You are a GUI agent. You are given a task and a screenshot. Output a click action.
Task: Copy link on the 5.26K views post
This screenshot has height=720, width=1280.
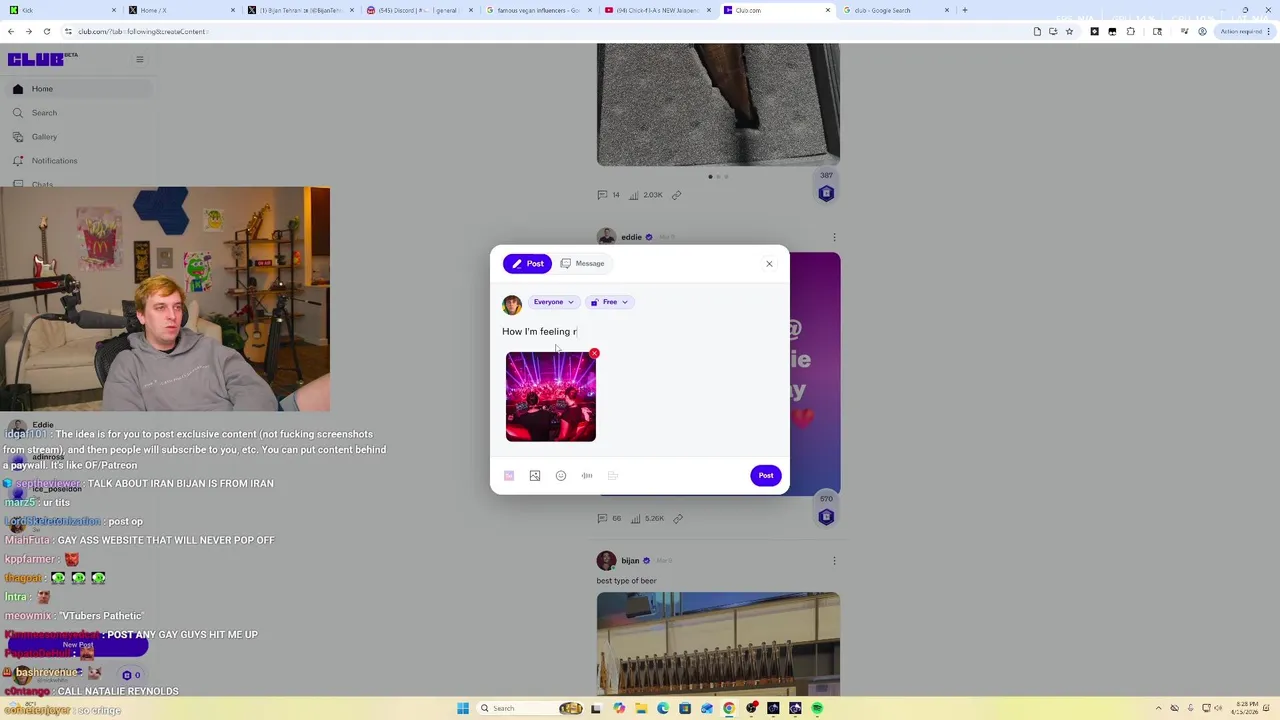[678, 519]
